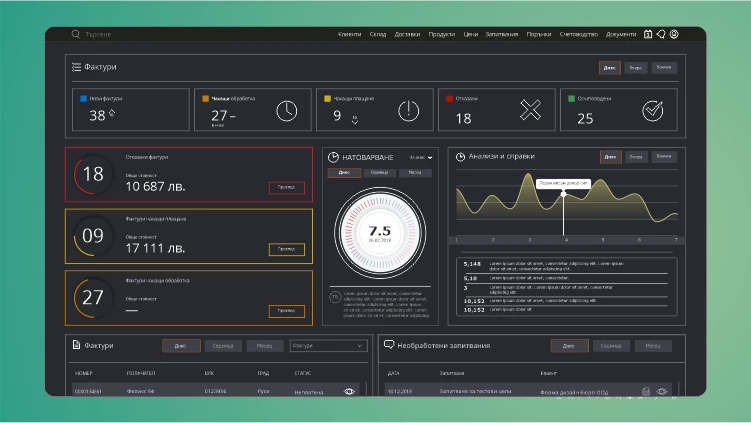Click the clock icon on the pending processing card

tap(286, 111)
